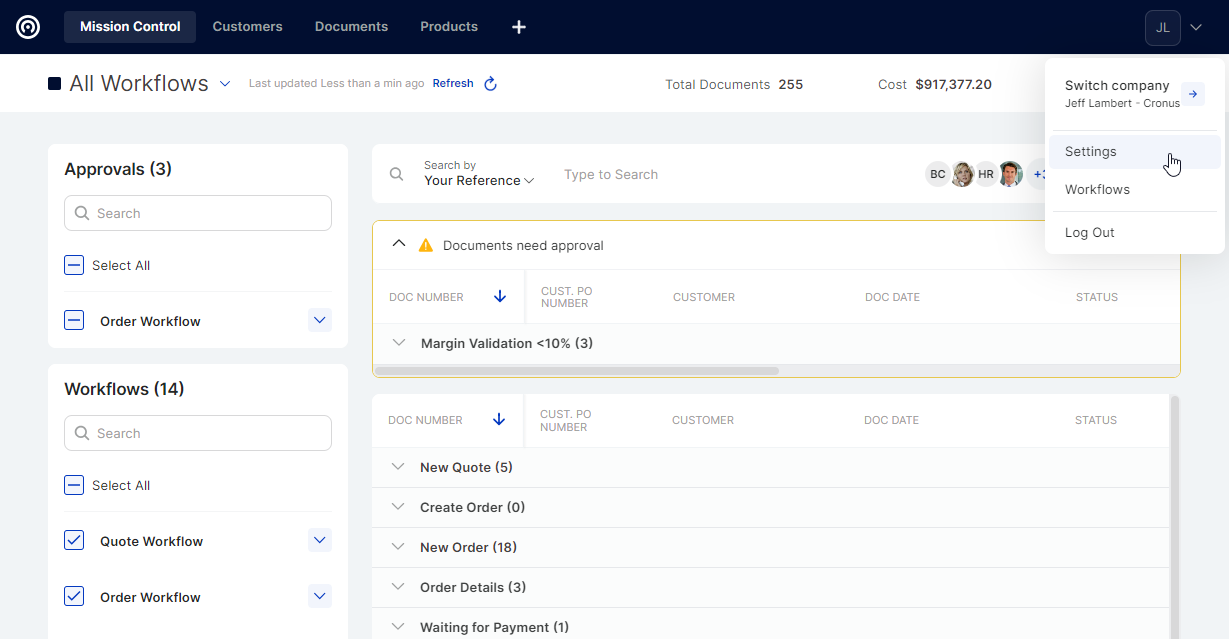1229x639 pixels.
Task: Open the Search by Your Reference dropdown
Action: (x=479, y=180)
